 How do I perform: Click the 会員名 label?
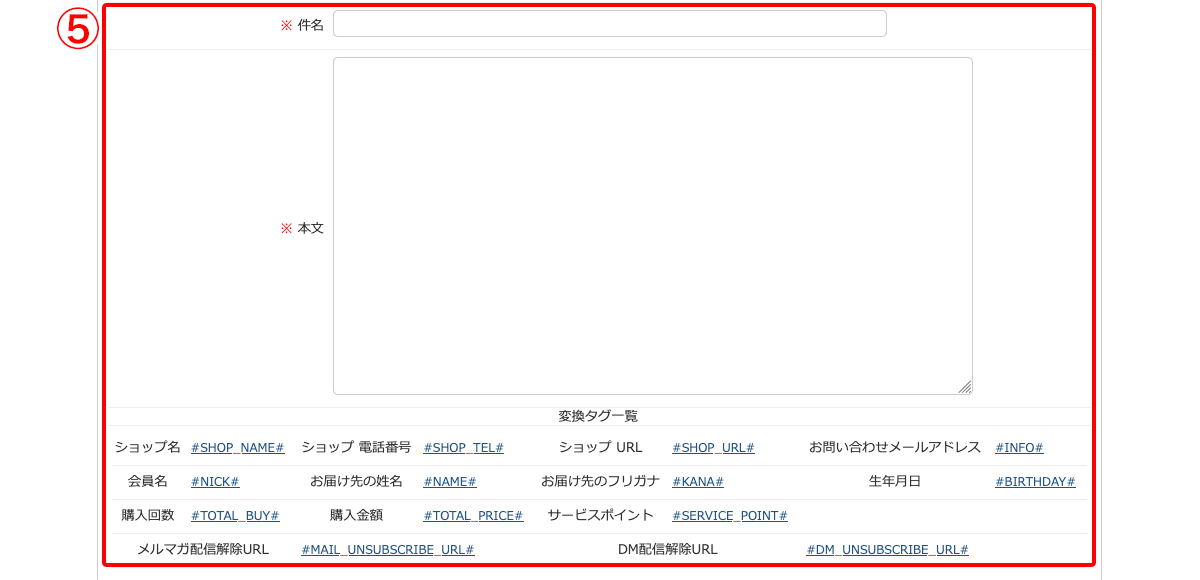(148, 481)
